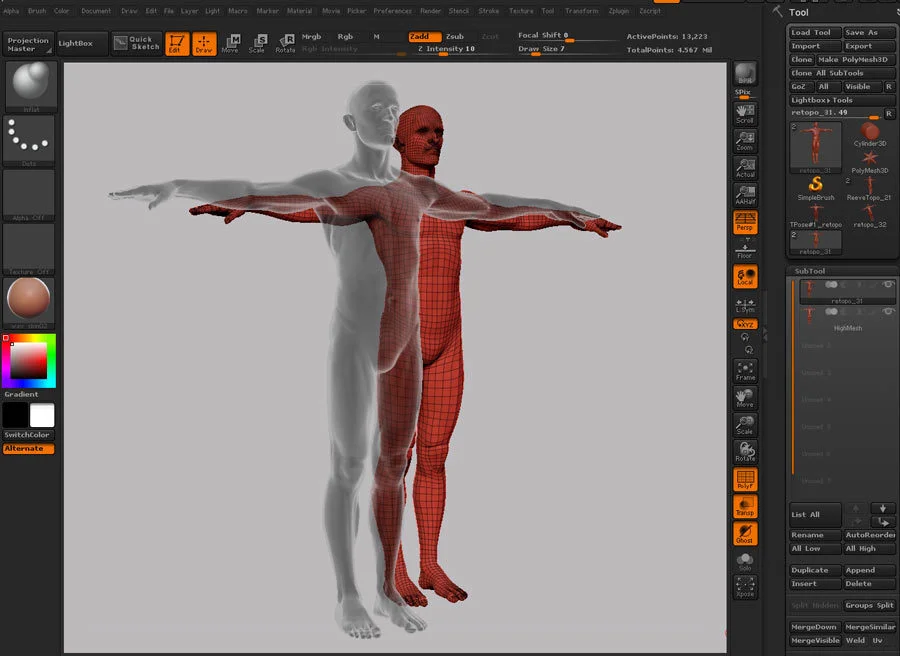Click the Scroll hand icon
Viewport: 900px width, 656px height.
coord(745,113)
